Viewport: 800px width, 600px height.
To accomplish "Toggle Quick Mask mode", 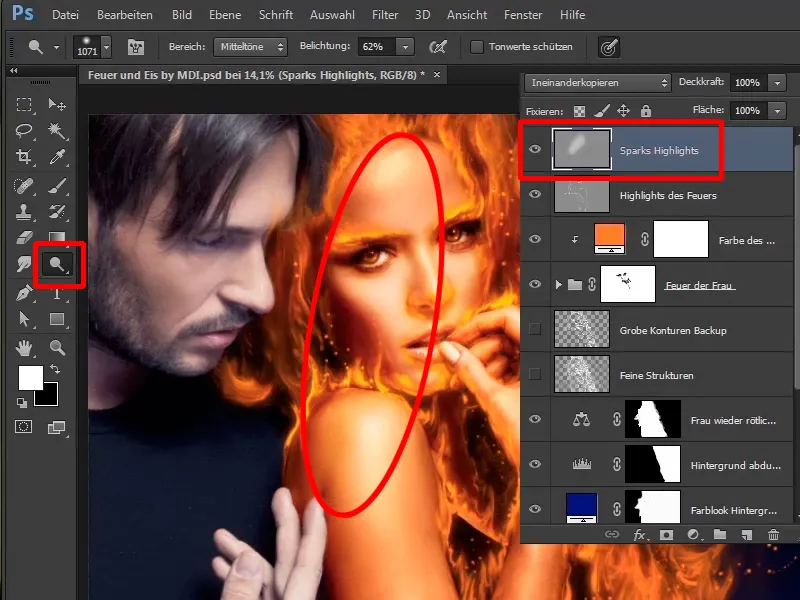I will (x=23, y=427).
